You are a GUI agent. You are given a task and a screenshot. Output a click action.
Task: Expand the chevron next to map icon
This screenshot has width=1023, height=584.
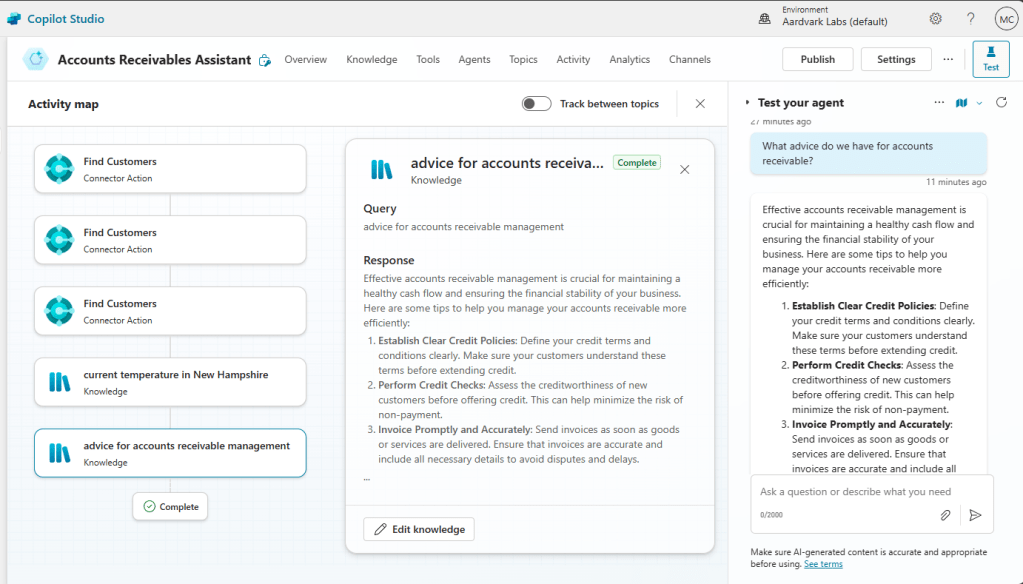pos(980,103)
